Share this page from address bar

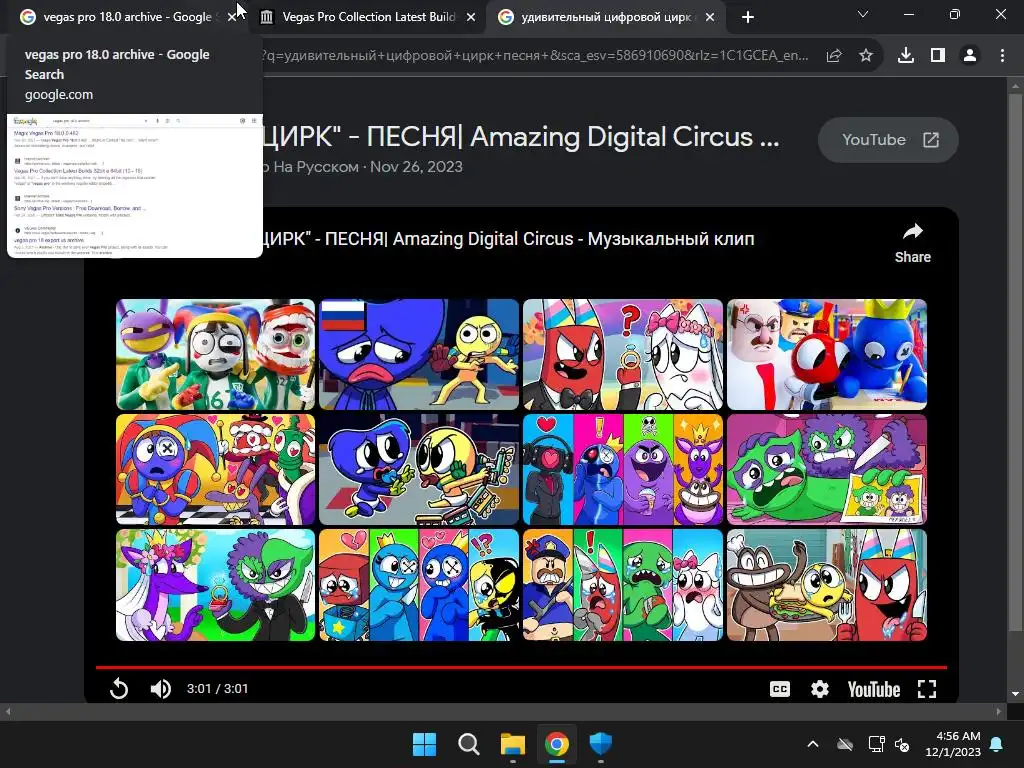tap(834, 56)
